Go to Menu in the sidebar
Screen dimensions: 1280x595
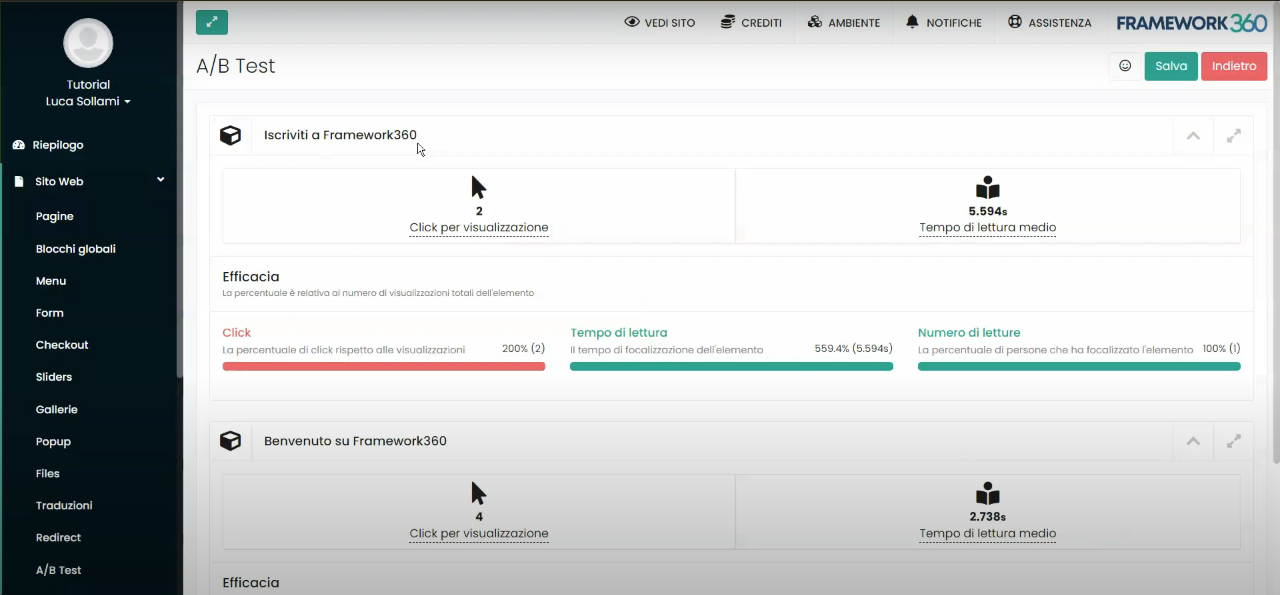[51, 281]
